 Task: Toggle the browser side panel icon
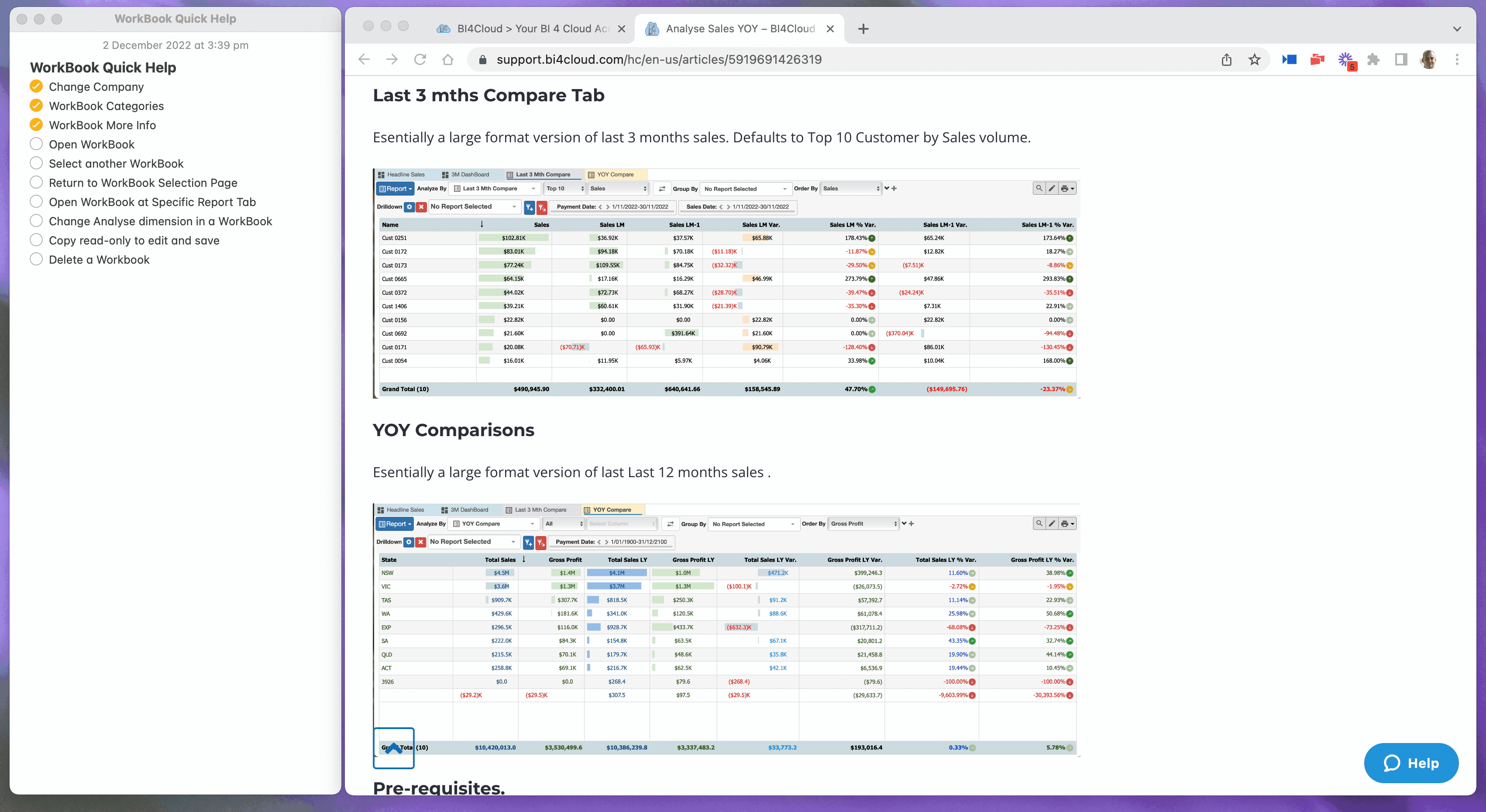(x=1400, y=59)
